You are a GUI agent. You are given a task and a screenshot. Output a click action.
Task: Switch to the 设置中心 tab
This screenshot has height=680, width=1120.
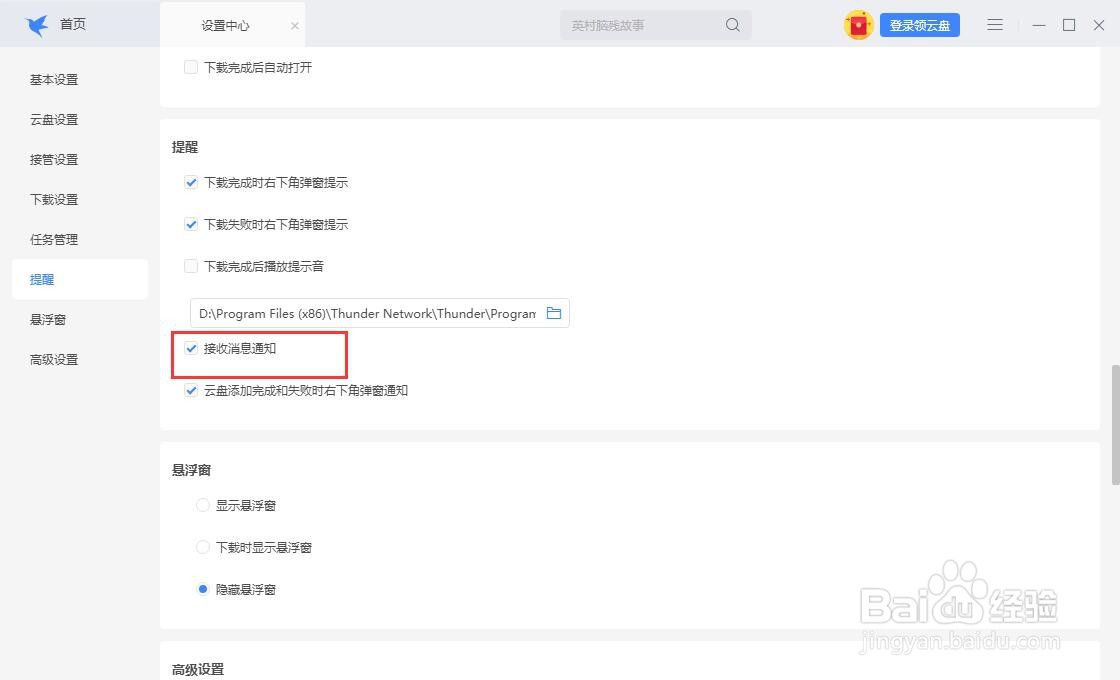(225, 26)
